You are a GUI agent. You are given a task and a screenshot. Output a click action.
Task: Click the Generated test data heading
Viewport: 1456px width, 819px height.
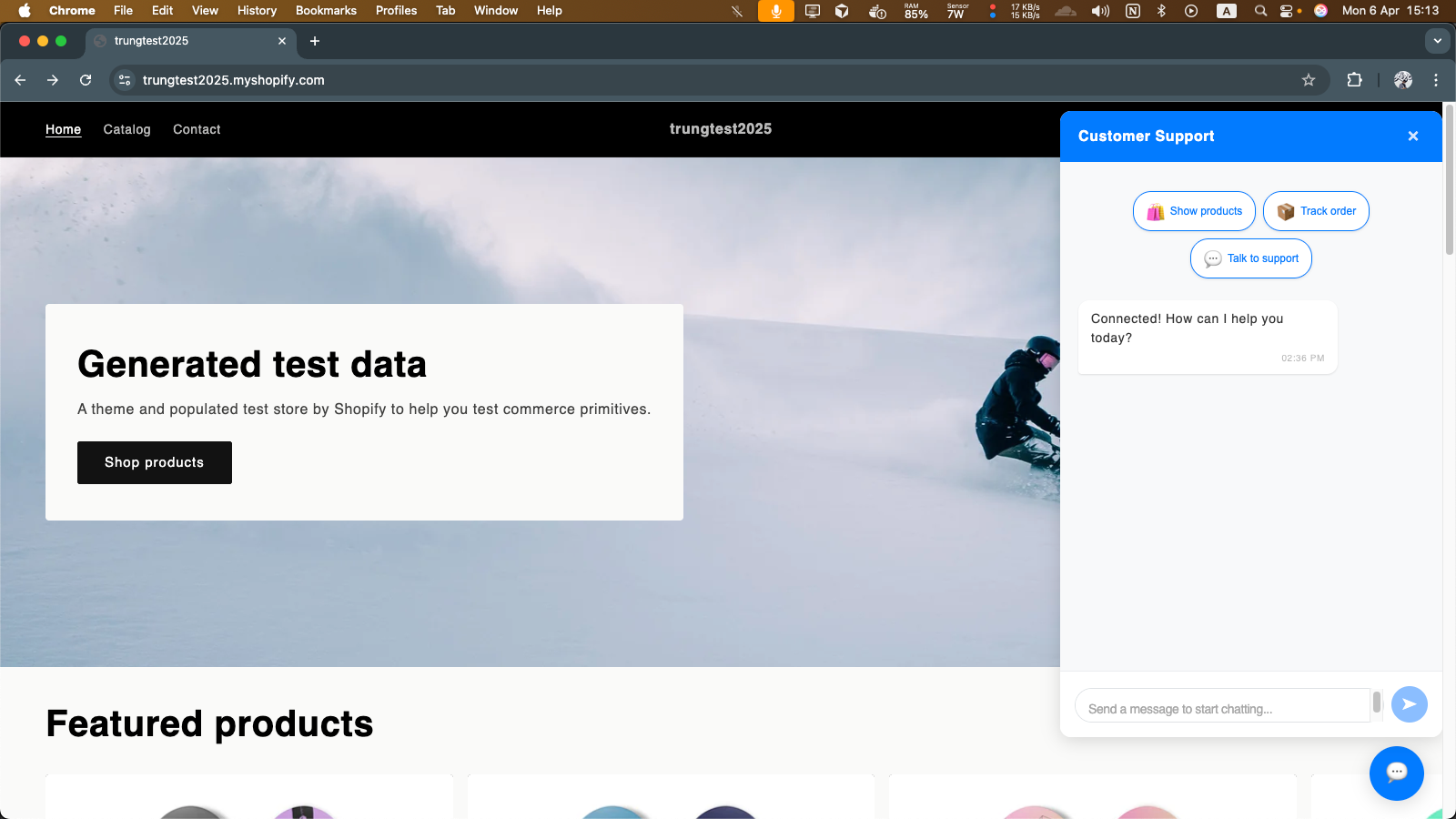252,364
